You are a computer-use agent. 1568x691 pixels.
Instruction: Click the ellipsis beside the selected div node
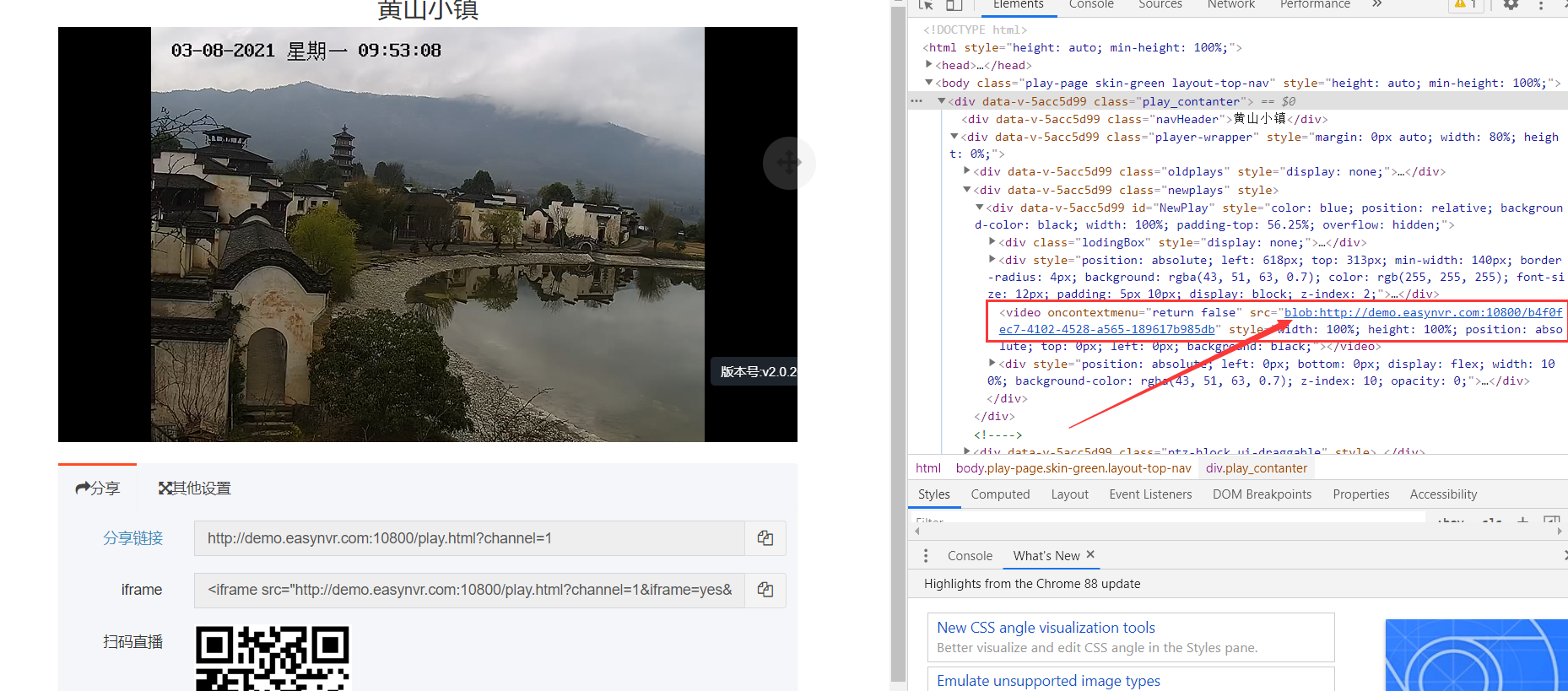tap(916, 101)
